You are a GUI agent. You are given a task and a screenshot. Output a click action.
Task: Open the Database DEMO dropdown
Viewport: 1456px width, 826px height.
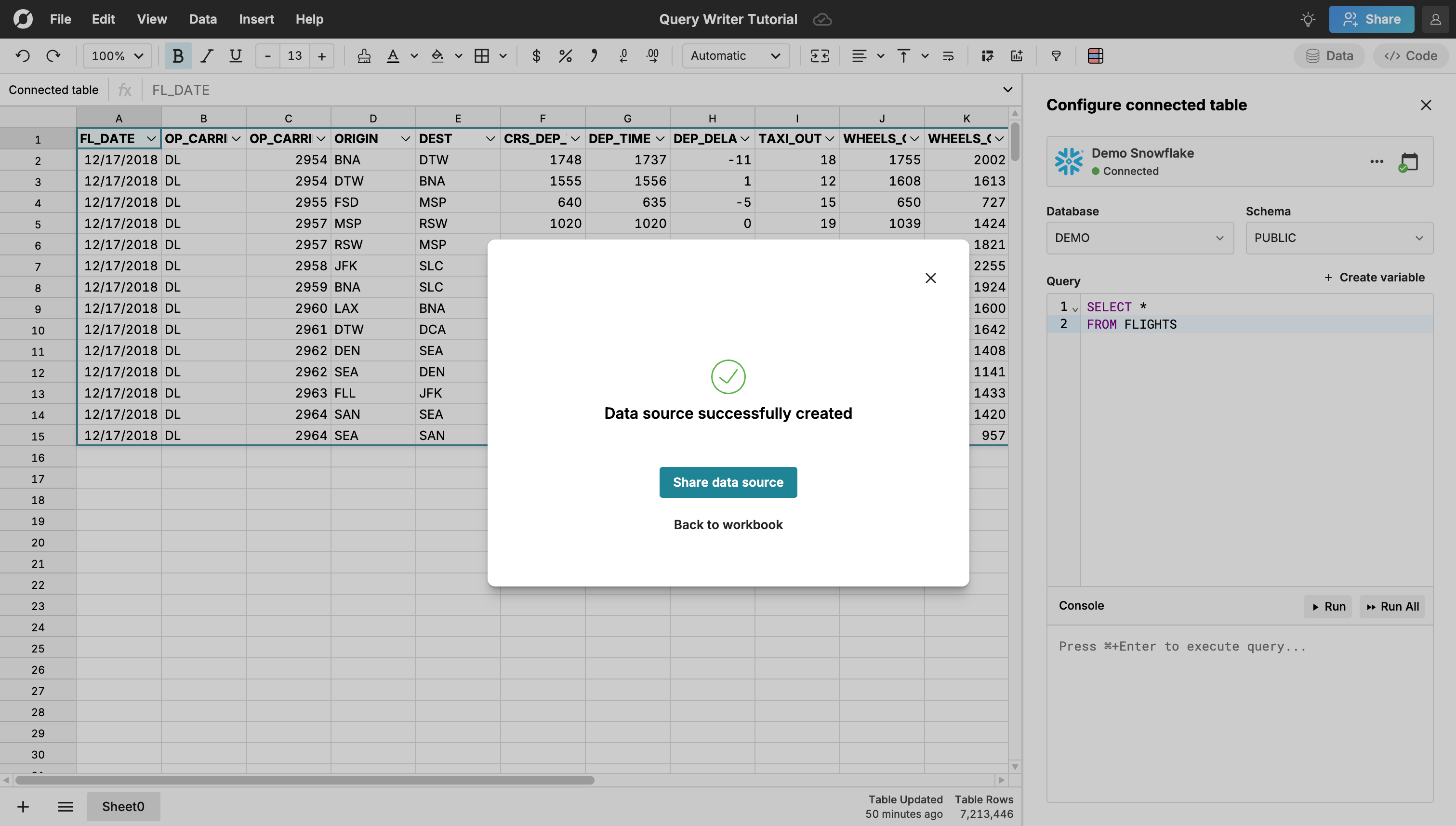click(1139, 238)
